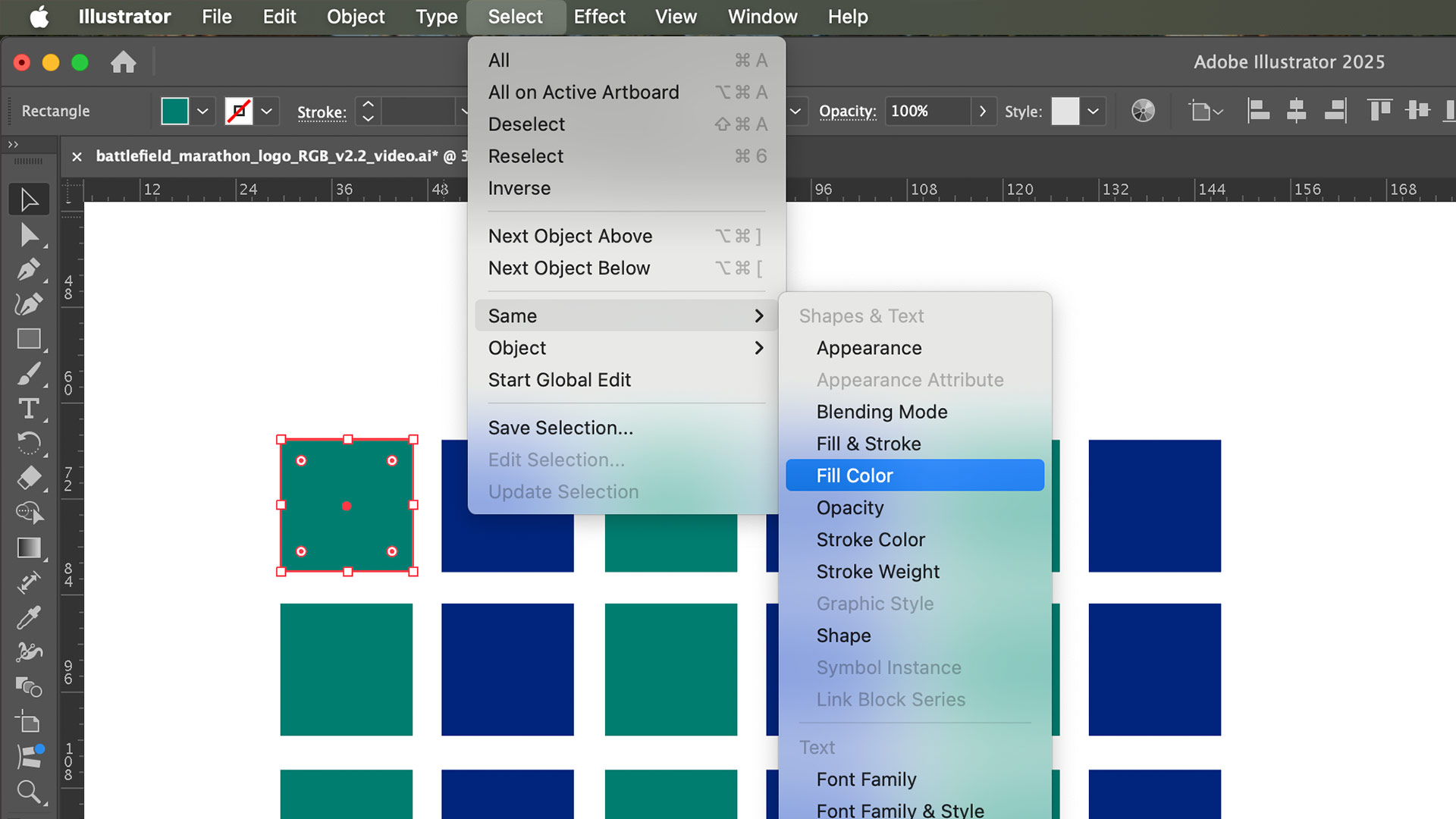Click the teal fill color swatch
This screenshot has height=819, width=1456.
coord(175,111)
